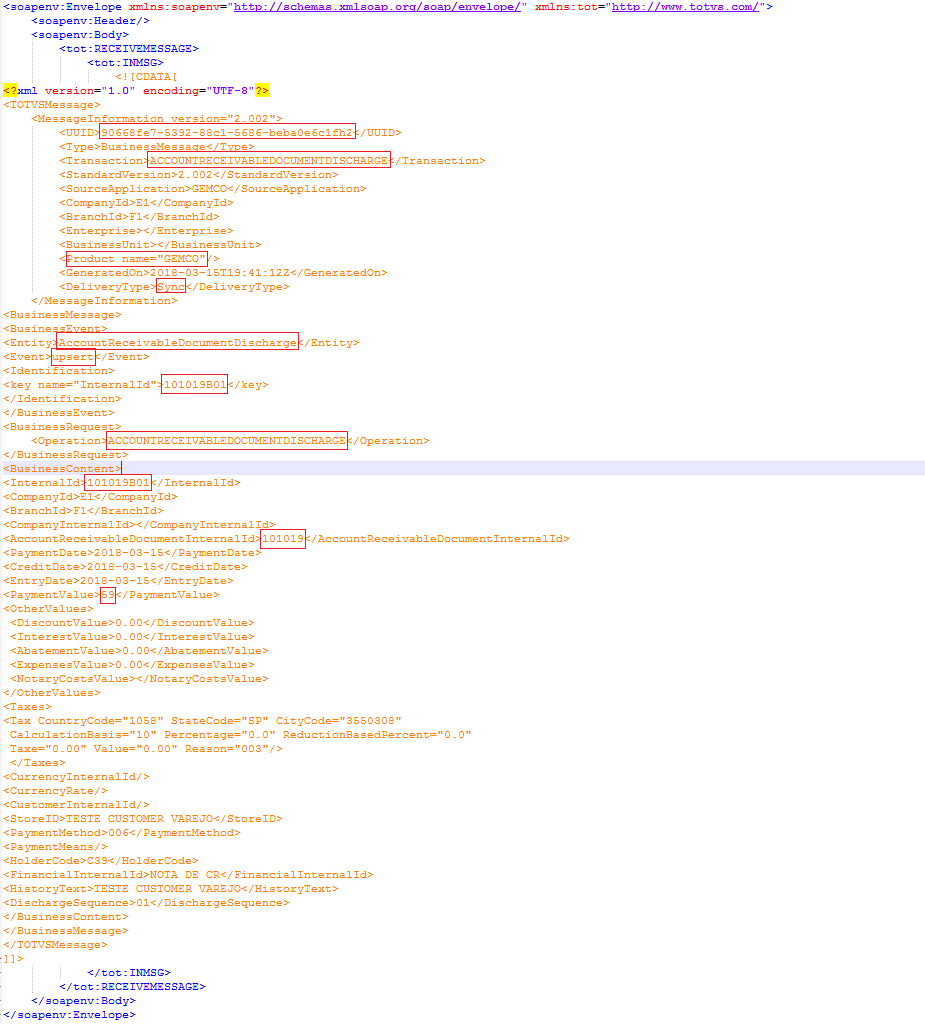Click the BranchId F1 line in MessageInformation
925x1024 pixels.
pyautogui.click(x=139, y=217)
